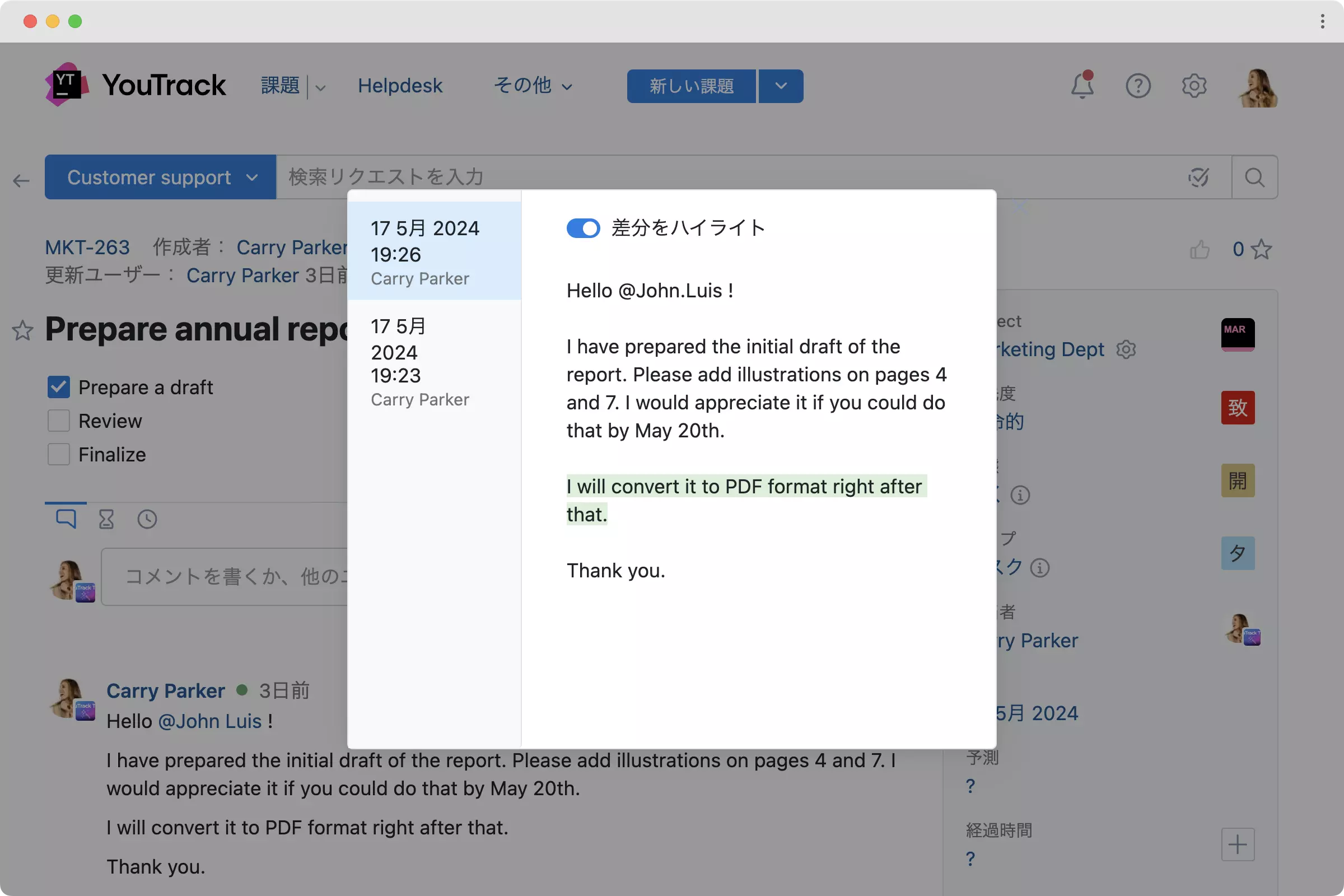Expand the Customer support dropdown

tap(161, 177)
